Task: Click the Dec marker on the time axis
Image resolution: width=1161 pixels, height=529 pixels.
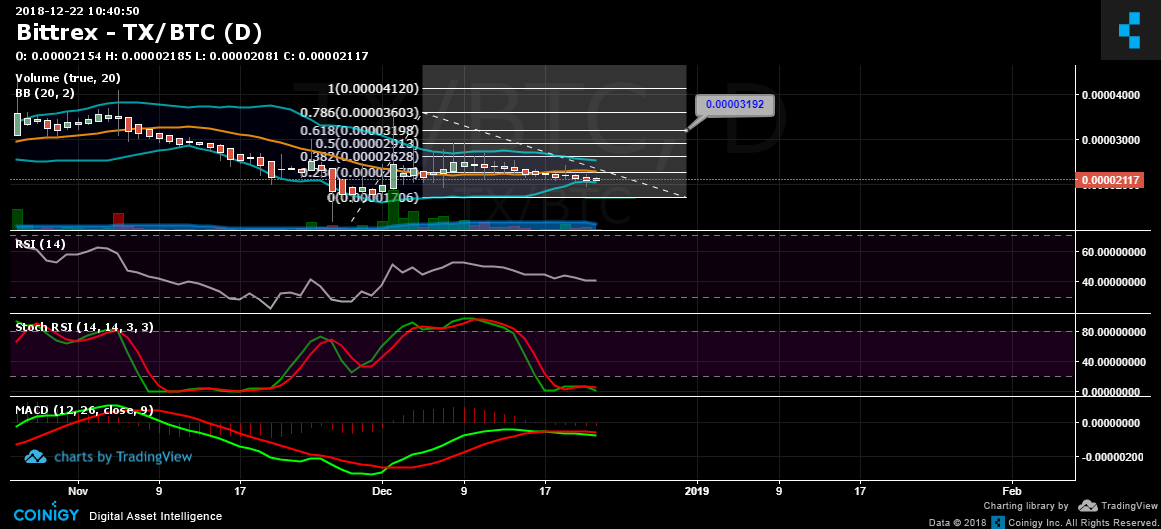Action: click(x=381, y=492)
